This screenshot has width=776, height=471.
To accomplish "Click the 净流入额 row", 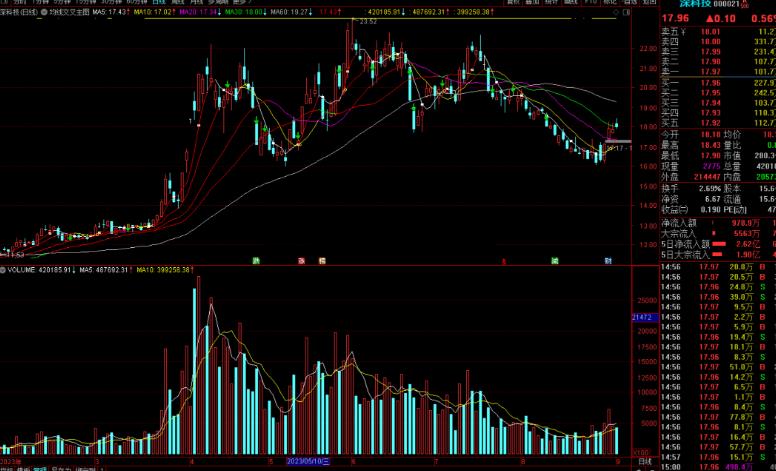I will (x=718, y=223).
